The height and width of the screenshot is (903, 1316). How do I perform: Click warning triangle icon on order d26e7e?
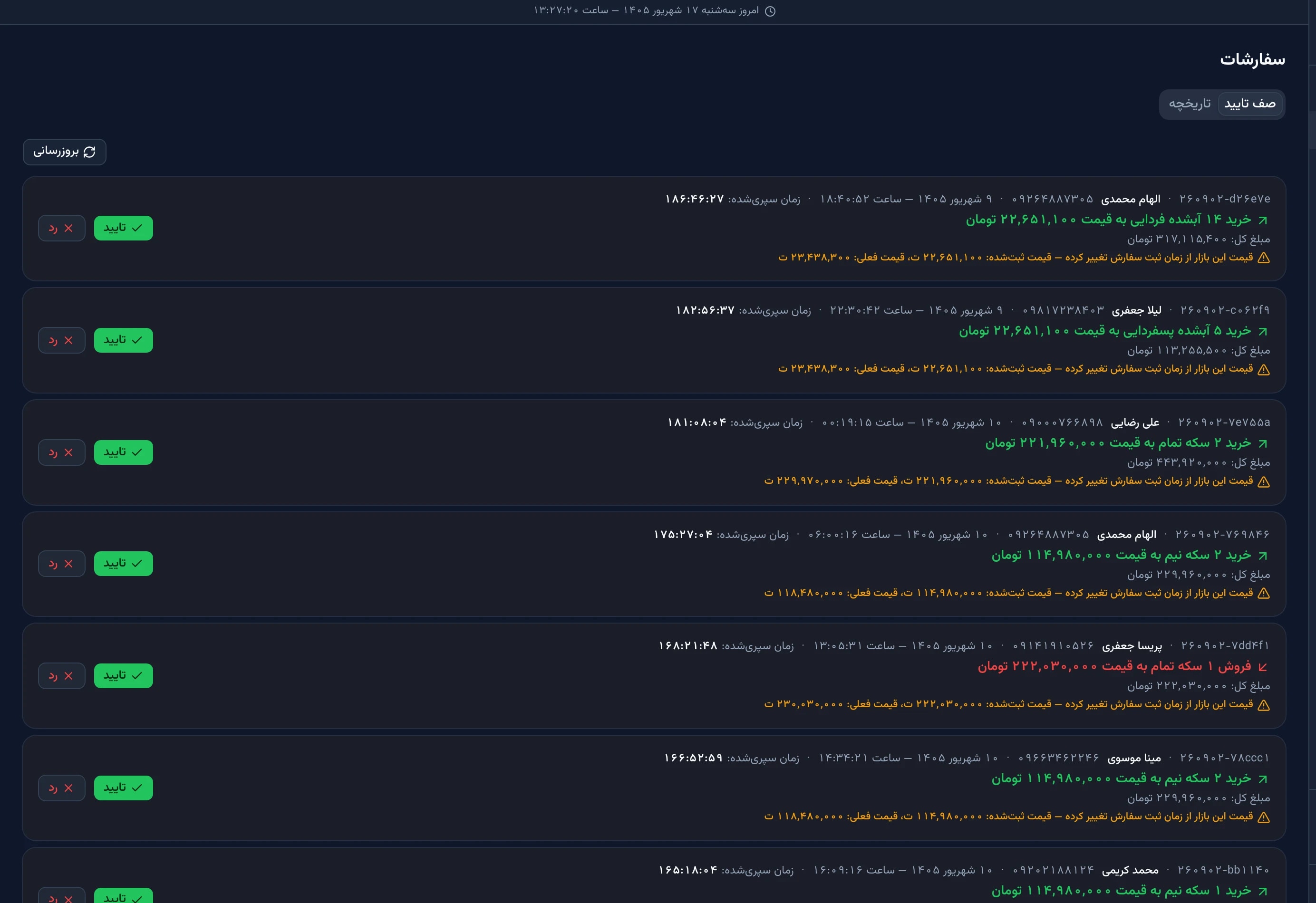point(1263,258)
